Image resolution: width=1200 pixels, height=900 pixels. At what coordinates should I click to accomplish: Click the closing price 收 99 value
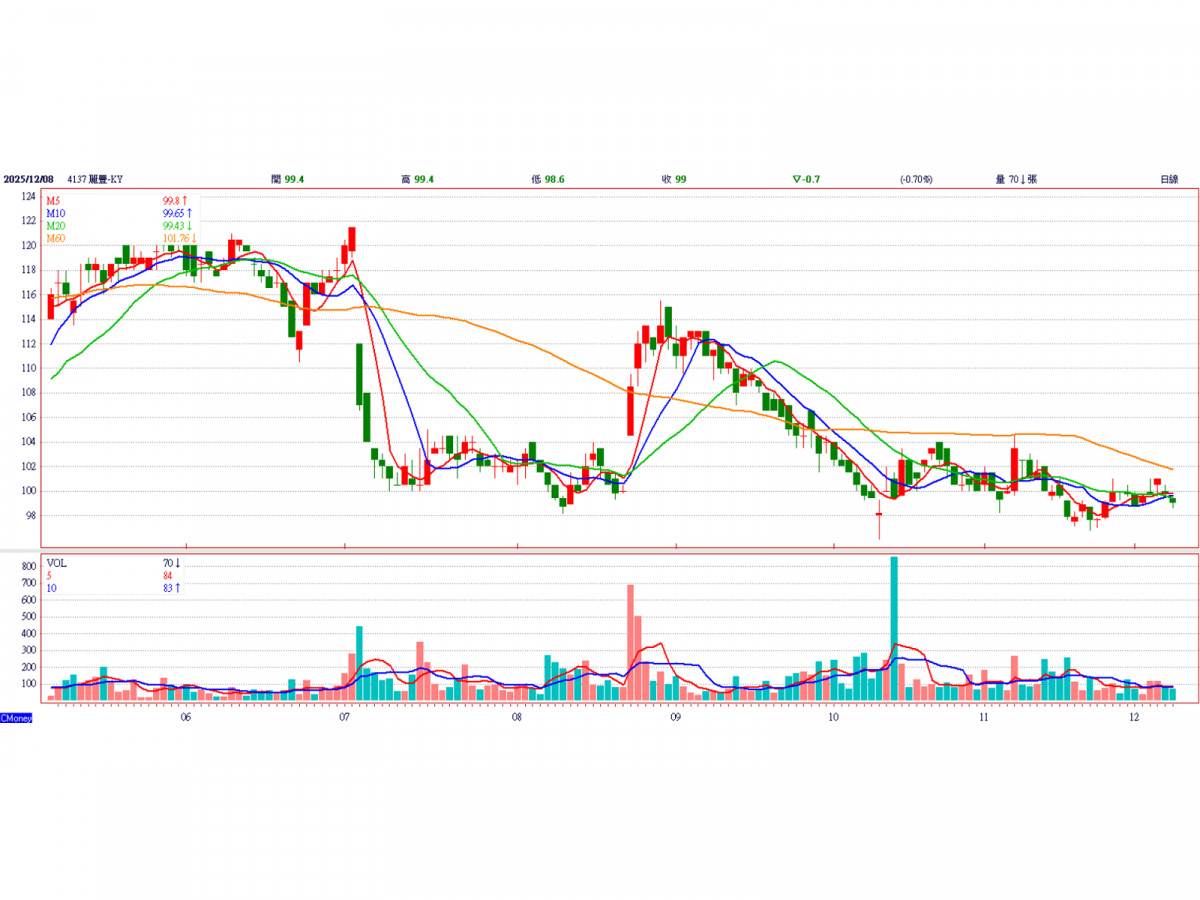coord(673,179)
